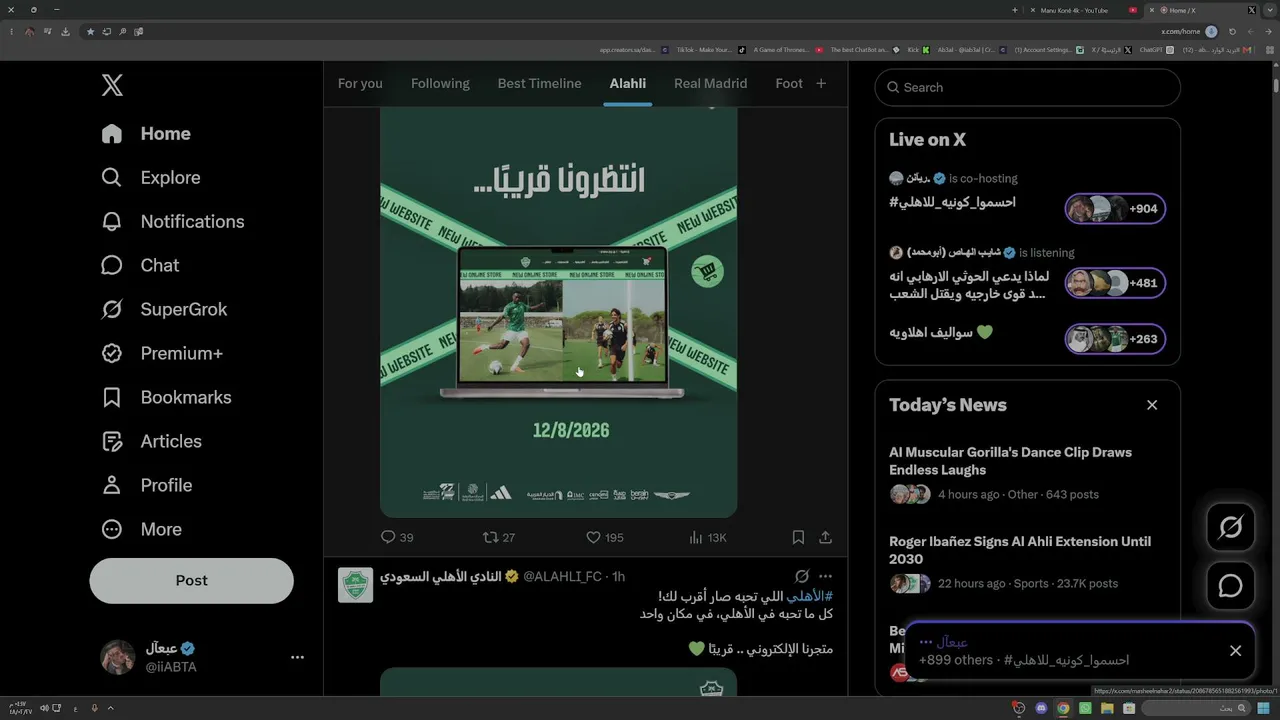The width and height of the screenshot is (1280, 720).
Task: Go to Home in the sidebar
Action: coord(146,134)
